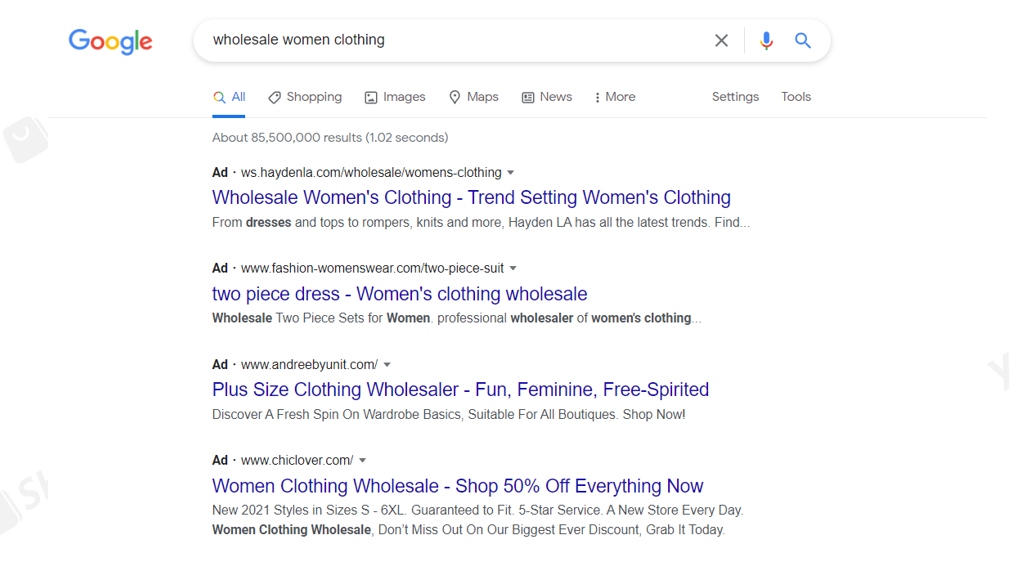Expand dropdown arrow next to andreebyunit.com
The height and width of the screenshot is (564, 1028).
click(x=388, y=365)
